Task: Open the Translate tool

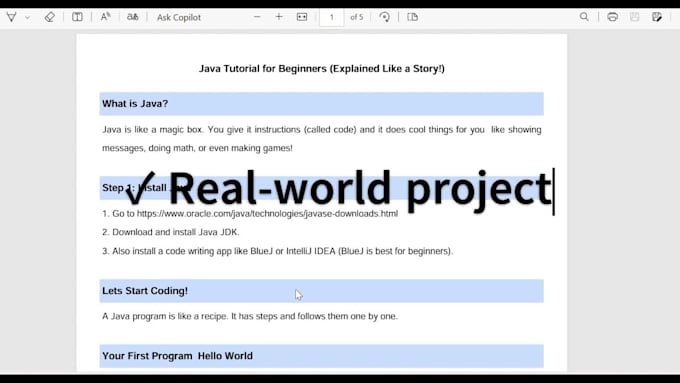Action: (133, 17)
